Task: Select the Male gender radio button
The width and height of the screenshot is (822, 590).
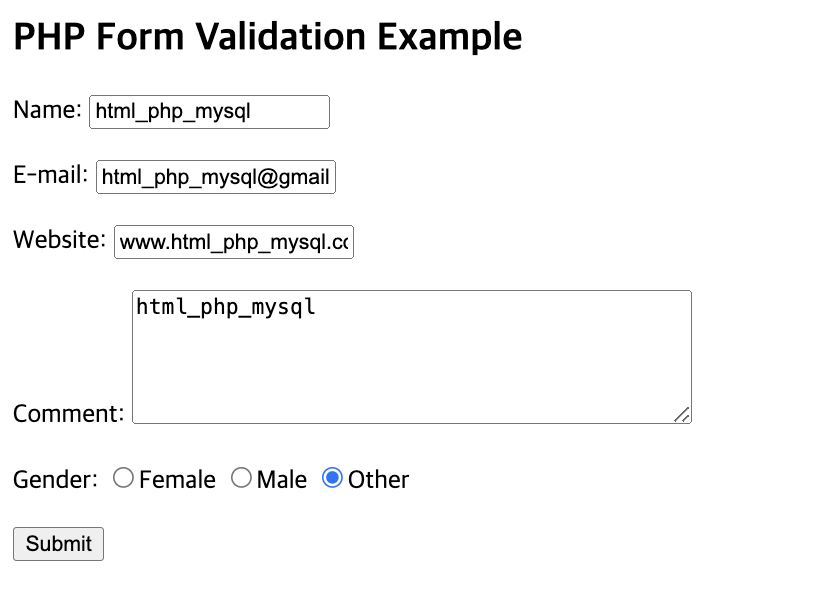Action: coord(241,479)
